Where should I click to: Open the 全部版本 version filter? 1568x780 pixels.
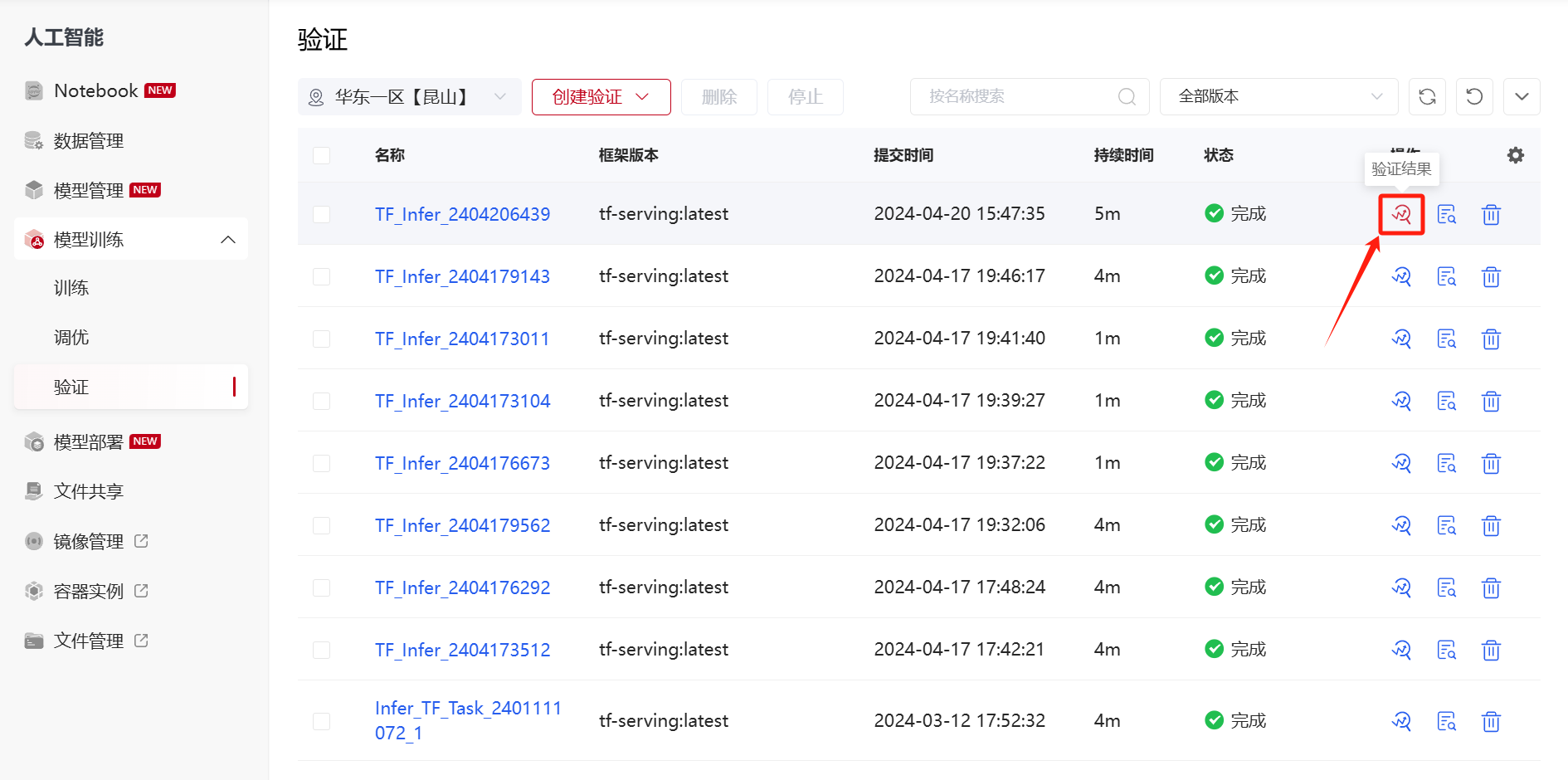pos(1278,97)
